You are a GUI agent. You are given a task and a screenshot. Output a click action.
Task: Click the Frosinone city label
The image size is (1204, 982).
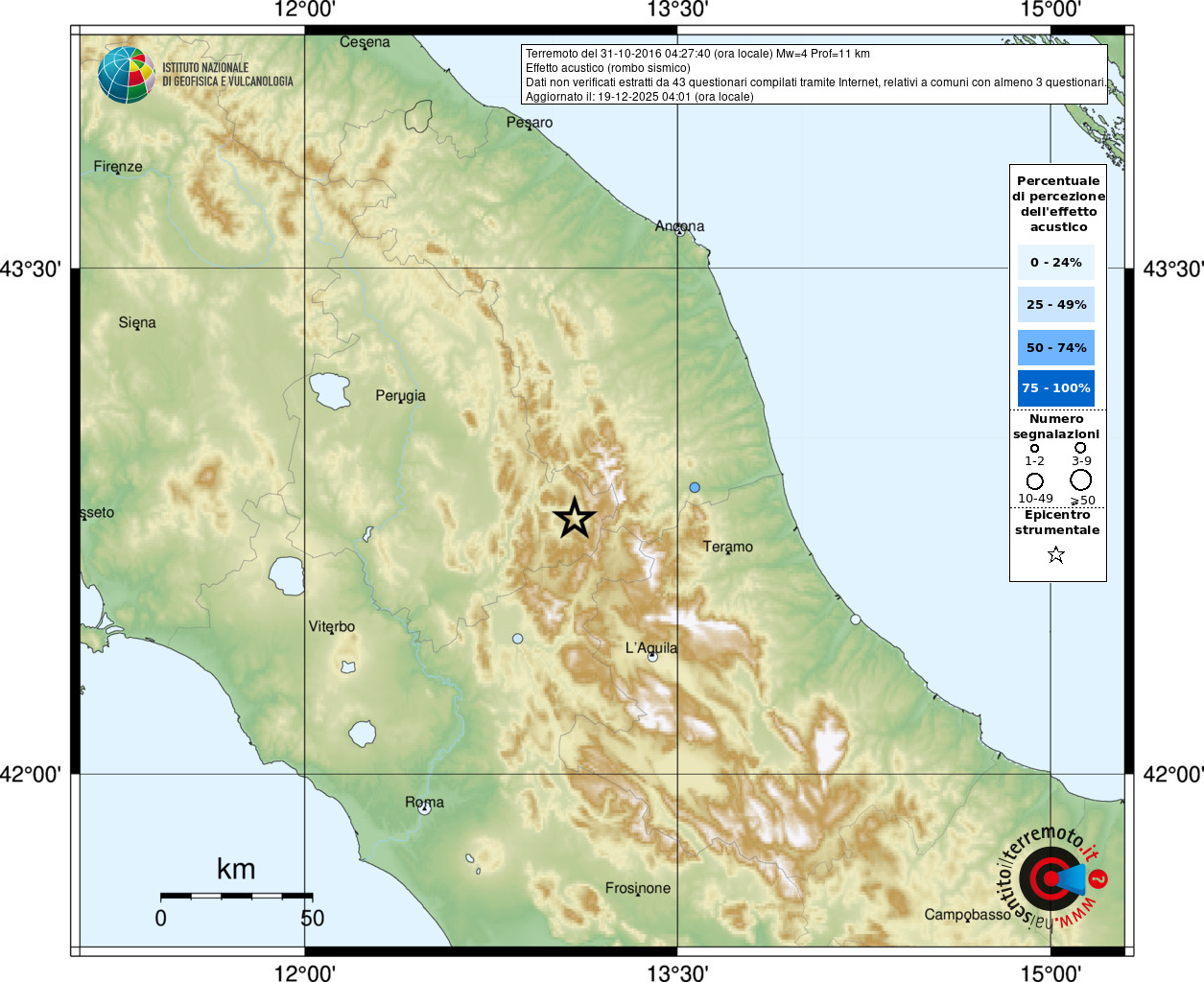(x=638, y=888)
